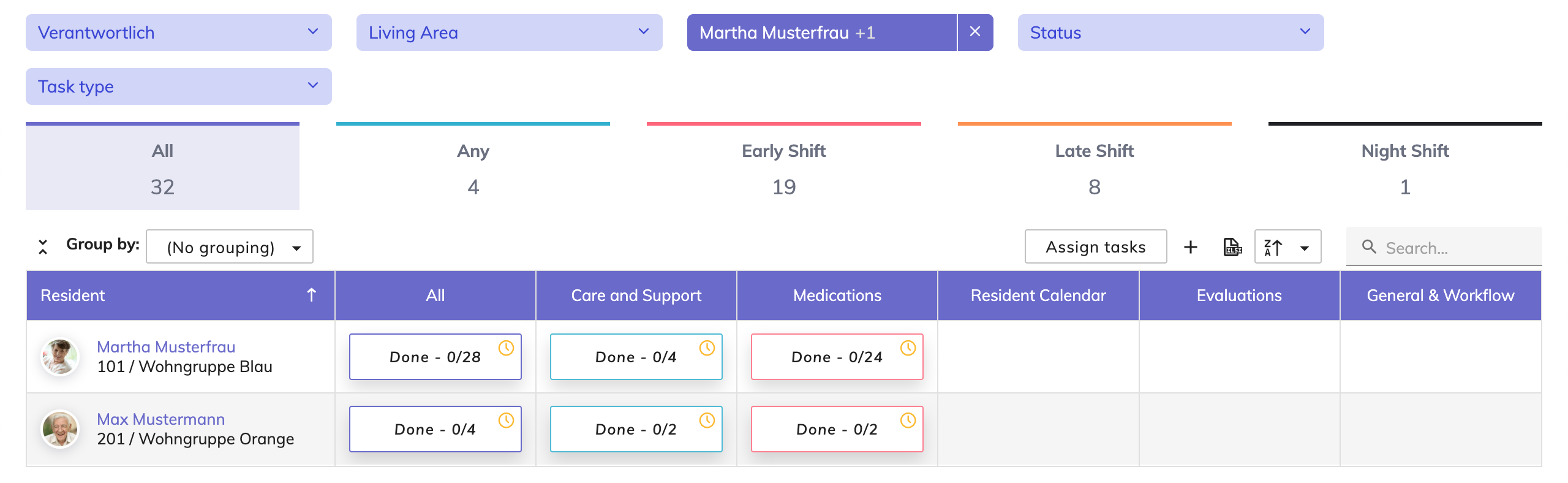Click the Z-A sort order icon
1568x483 pixels.
[1274, 247]
